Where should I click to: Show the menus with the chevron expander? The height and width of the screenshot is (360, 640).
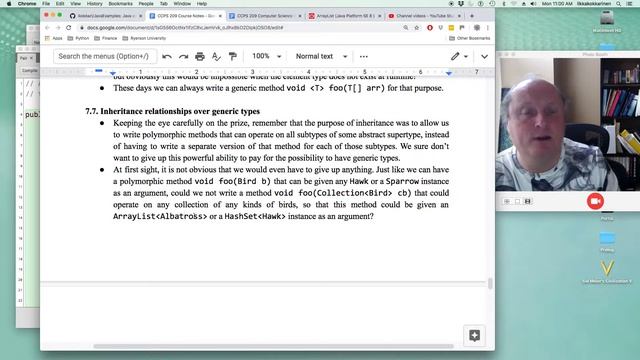[484, 56]
